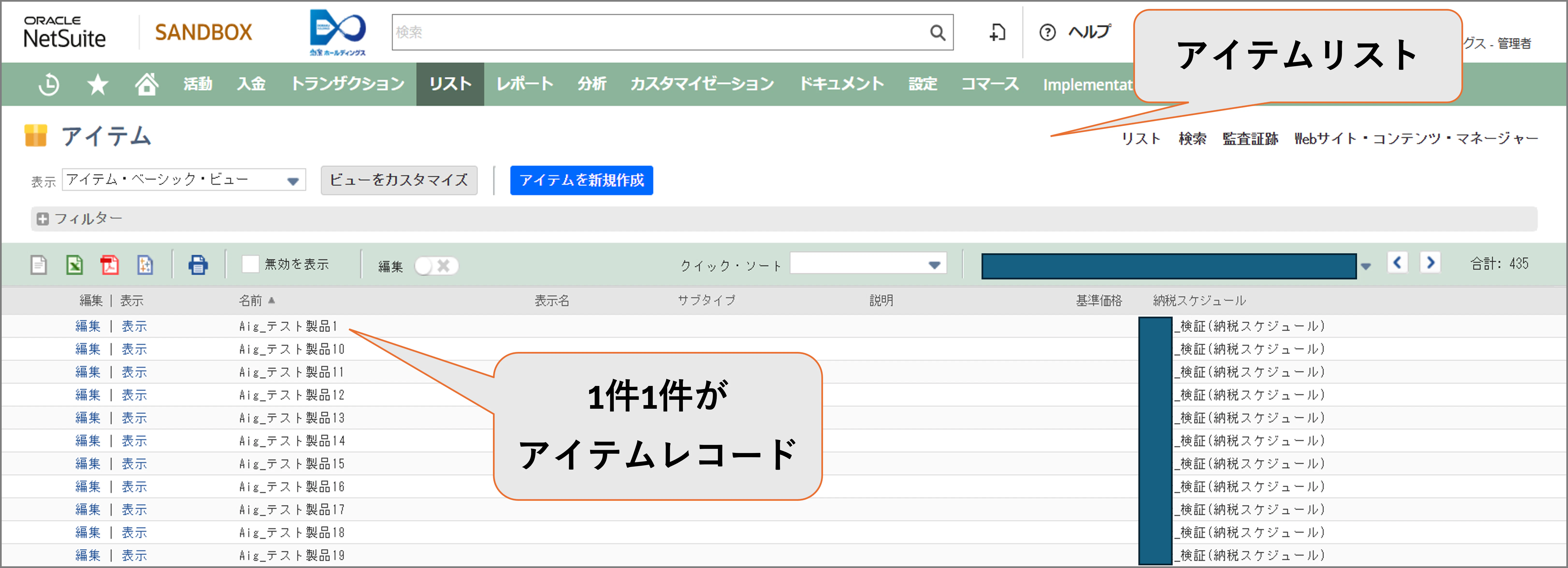Print the item list
1568x568 pixels.
click(198, 265)
